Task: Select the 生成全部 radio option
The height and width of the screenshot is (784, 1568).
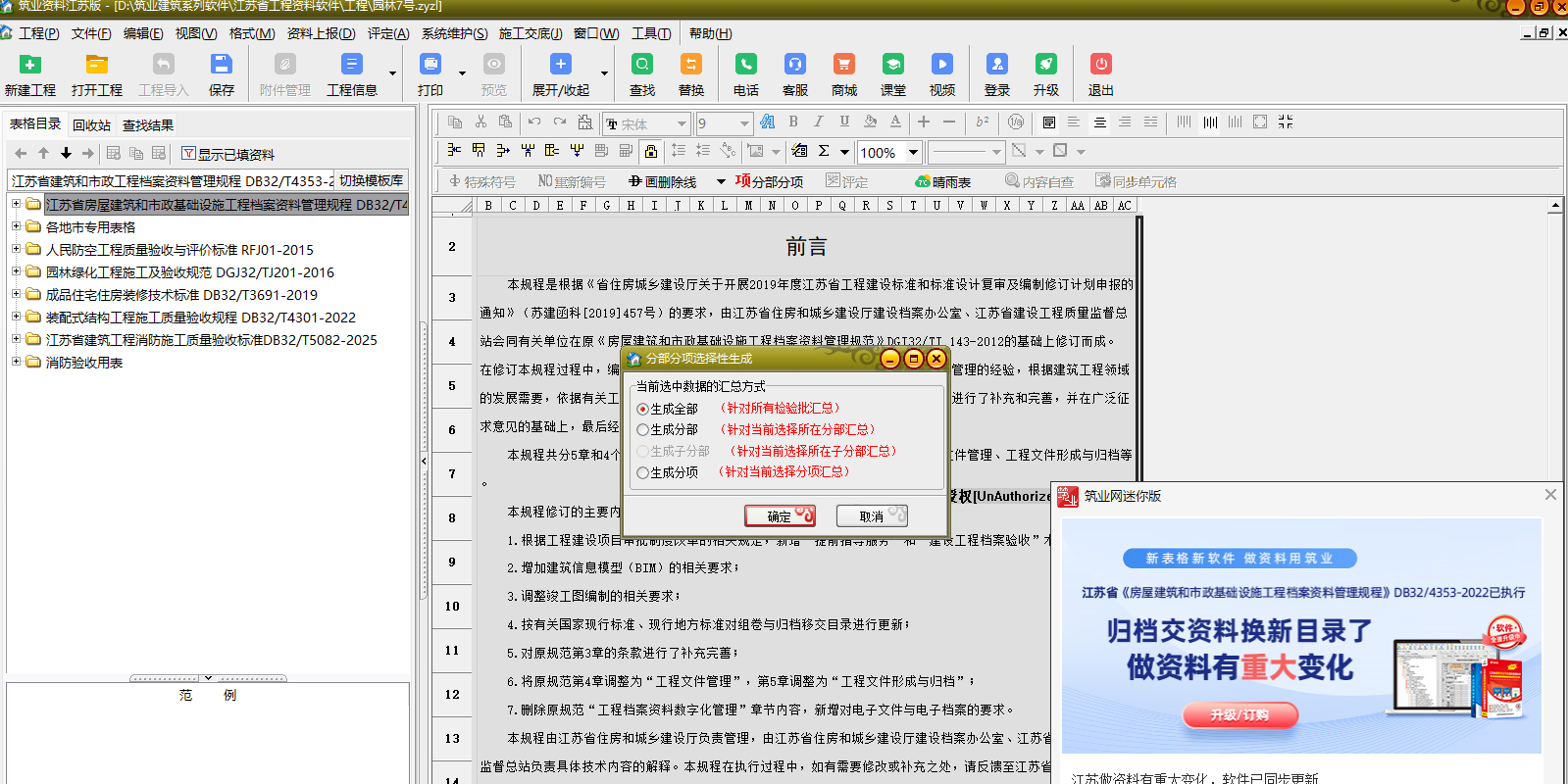Action: (x=643, y=410)
